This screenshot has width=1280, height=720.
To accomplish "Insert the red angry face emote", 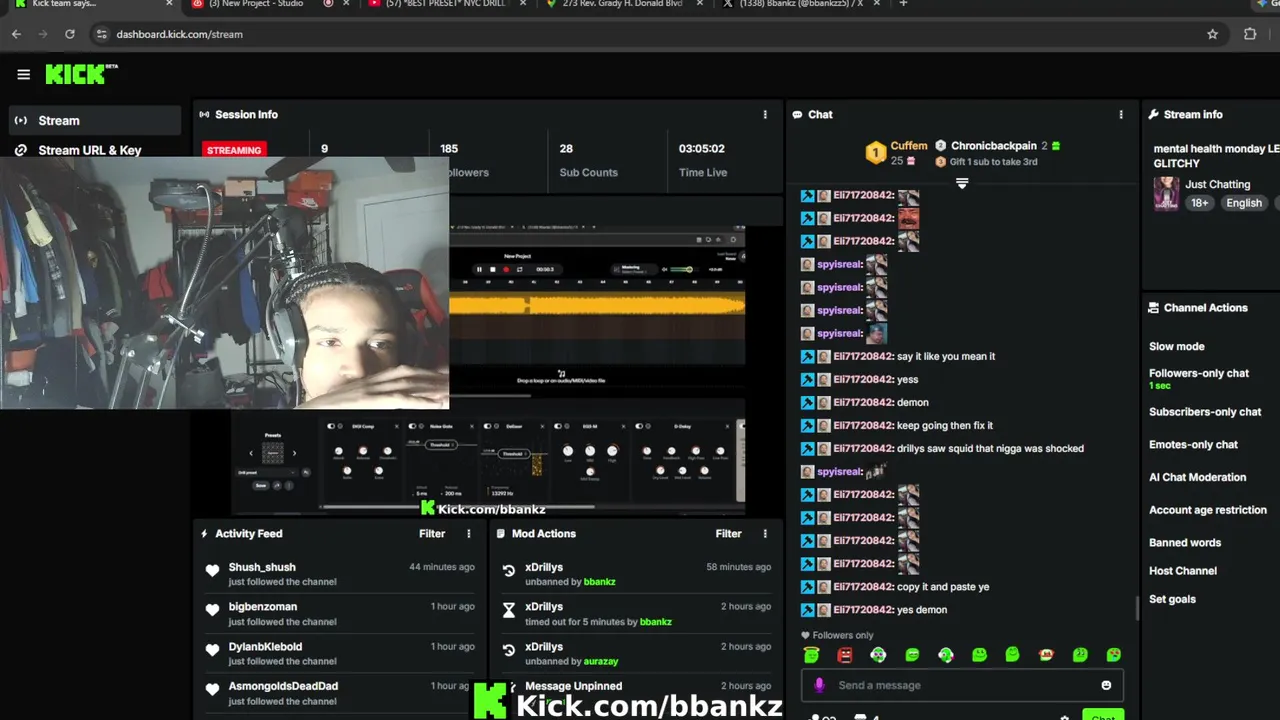I will pyautogui.click(x=845, y=655).
